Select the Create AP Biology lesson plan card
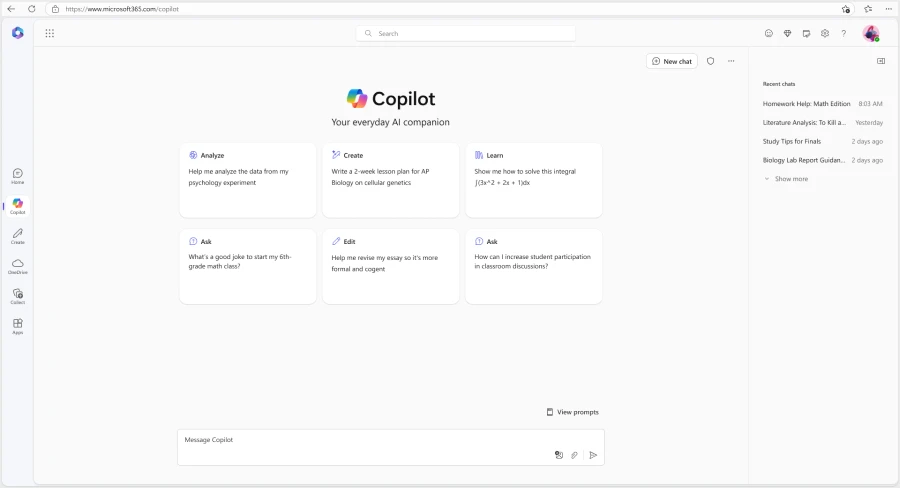 391,180
